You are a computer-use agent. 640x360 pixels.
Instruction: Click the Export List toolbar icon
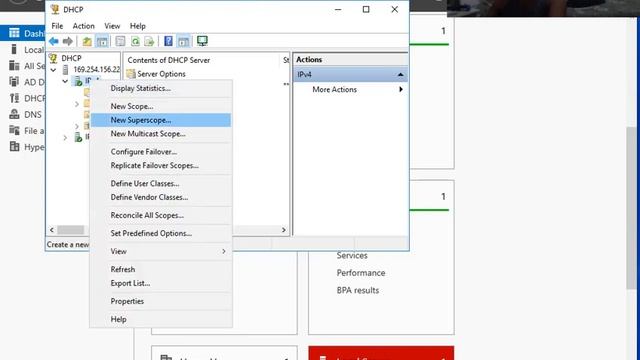pos(149,41)
